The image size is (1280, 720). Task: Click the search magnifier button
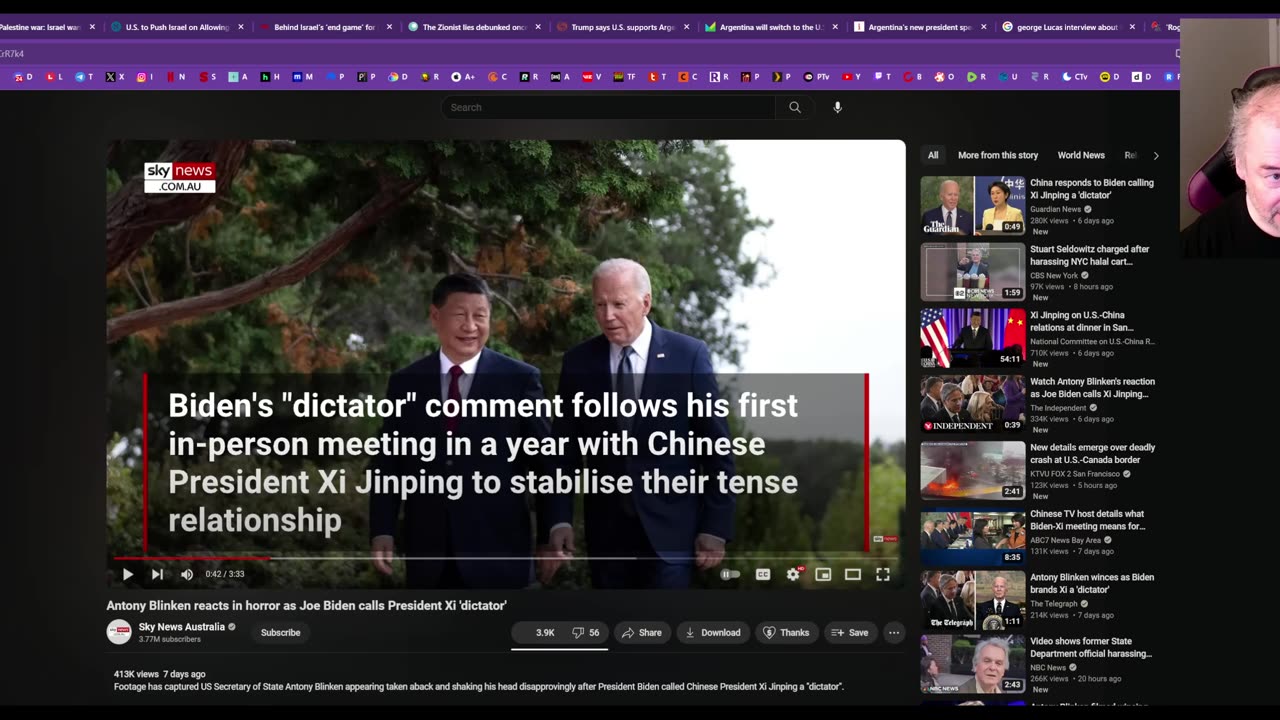pos(795,107)
